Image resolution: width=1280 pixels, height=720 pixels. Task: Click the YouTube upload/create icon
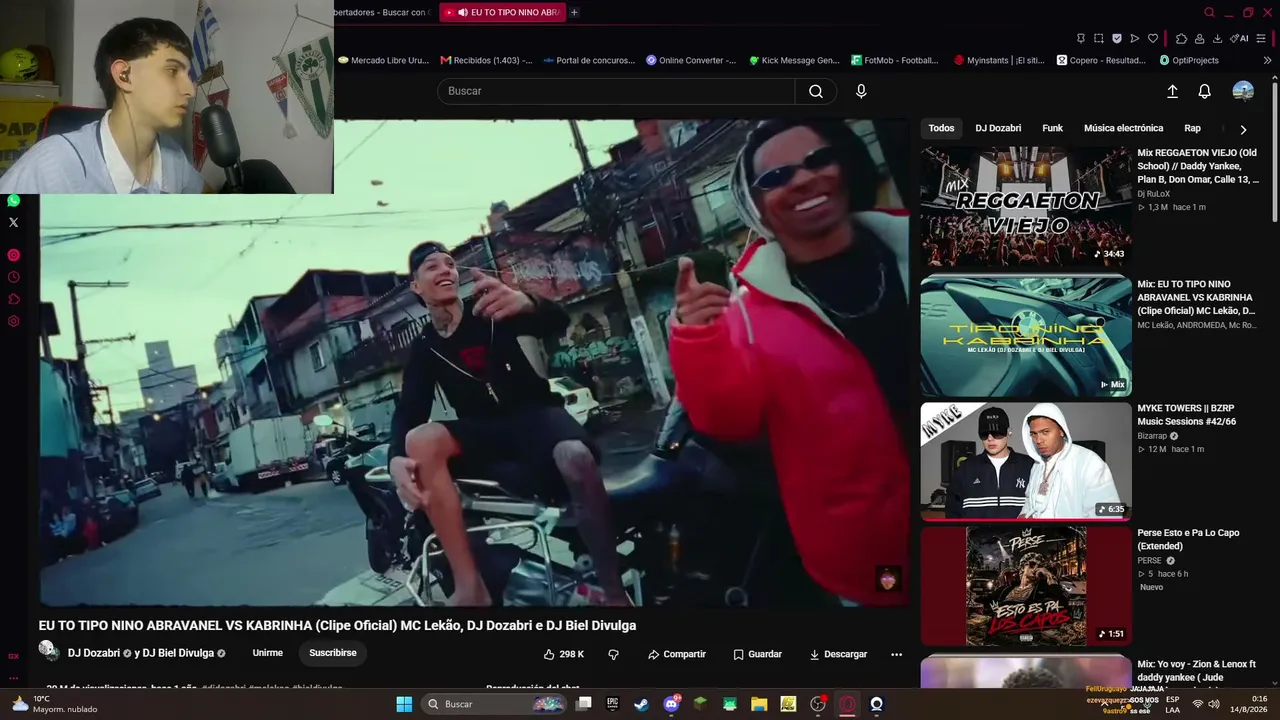(1173, 91)
